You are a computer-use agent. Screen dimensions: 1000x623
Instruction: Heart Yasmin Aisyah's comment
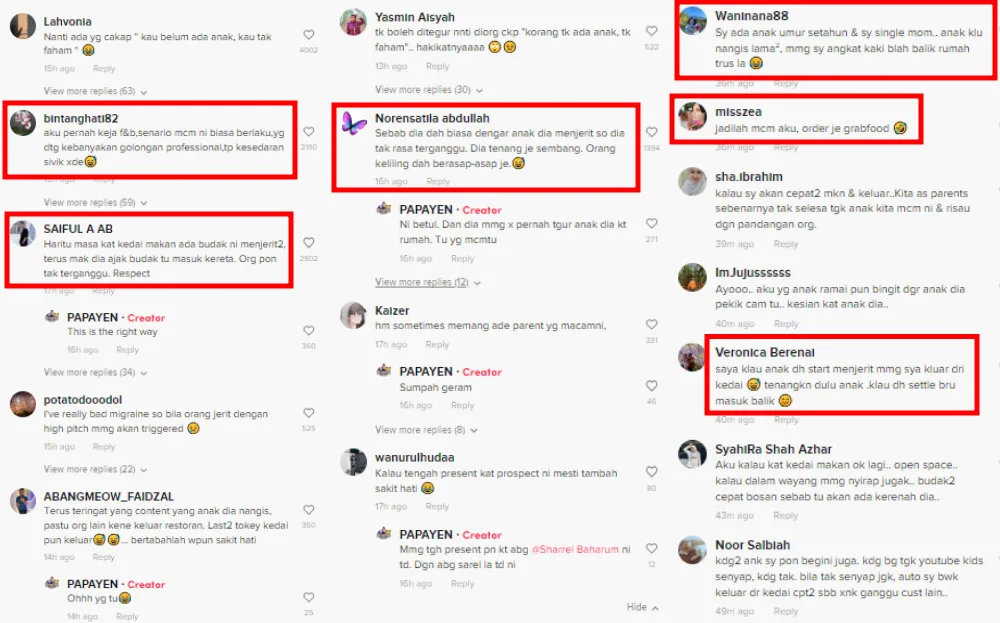[x=651, y=31]
